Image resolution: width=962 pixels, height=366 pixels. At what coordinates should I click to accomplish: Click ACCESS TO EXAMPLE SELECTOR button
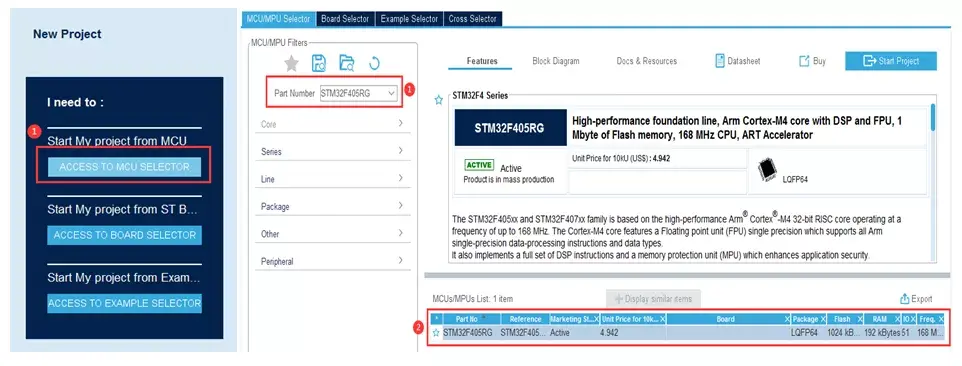click(x=125, y=303)
